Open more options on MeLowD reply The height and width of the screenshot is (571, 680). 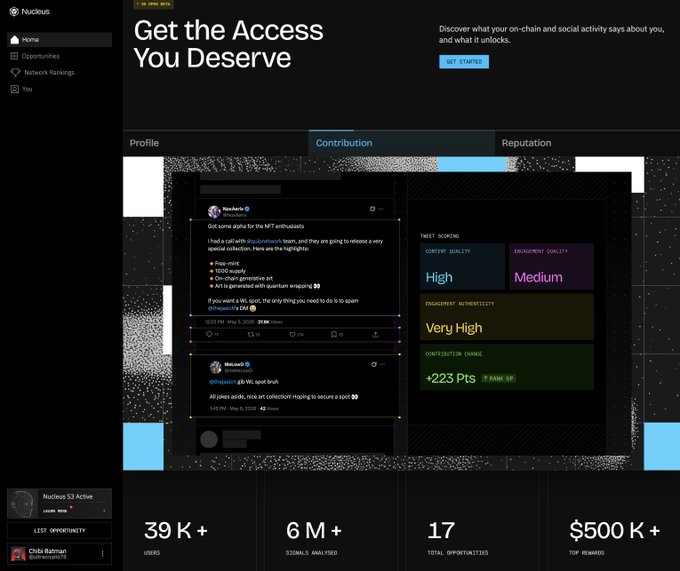[x=383, y=364]
